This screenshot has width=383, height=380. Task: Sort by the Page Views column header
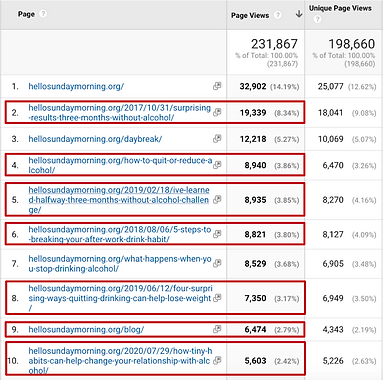(x=250, y=15)
